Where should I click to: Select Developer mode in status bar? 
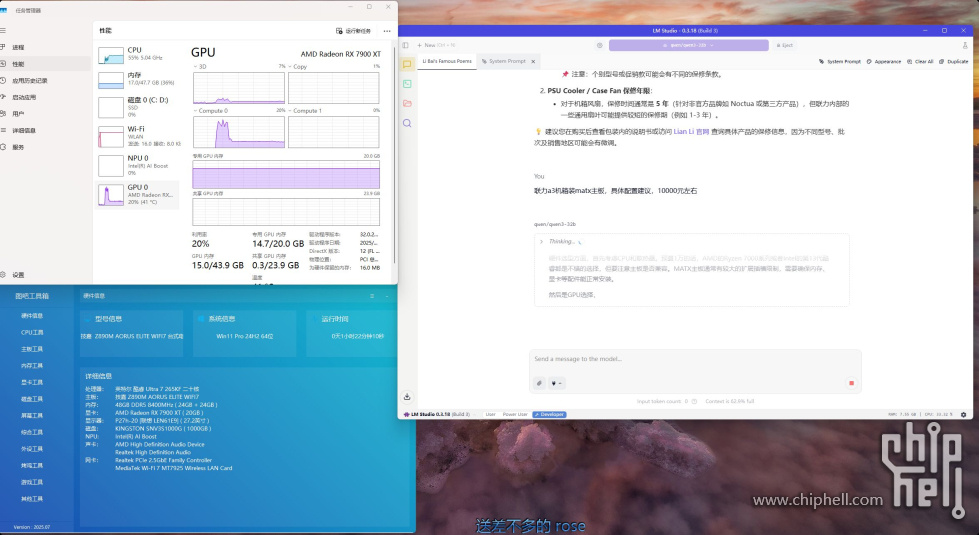click(549, 415)
